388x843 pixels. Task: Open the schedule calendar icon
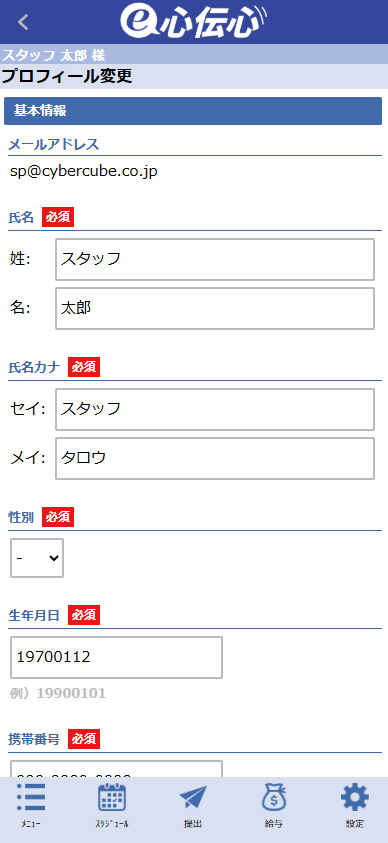[112, 797]
